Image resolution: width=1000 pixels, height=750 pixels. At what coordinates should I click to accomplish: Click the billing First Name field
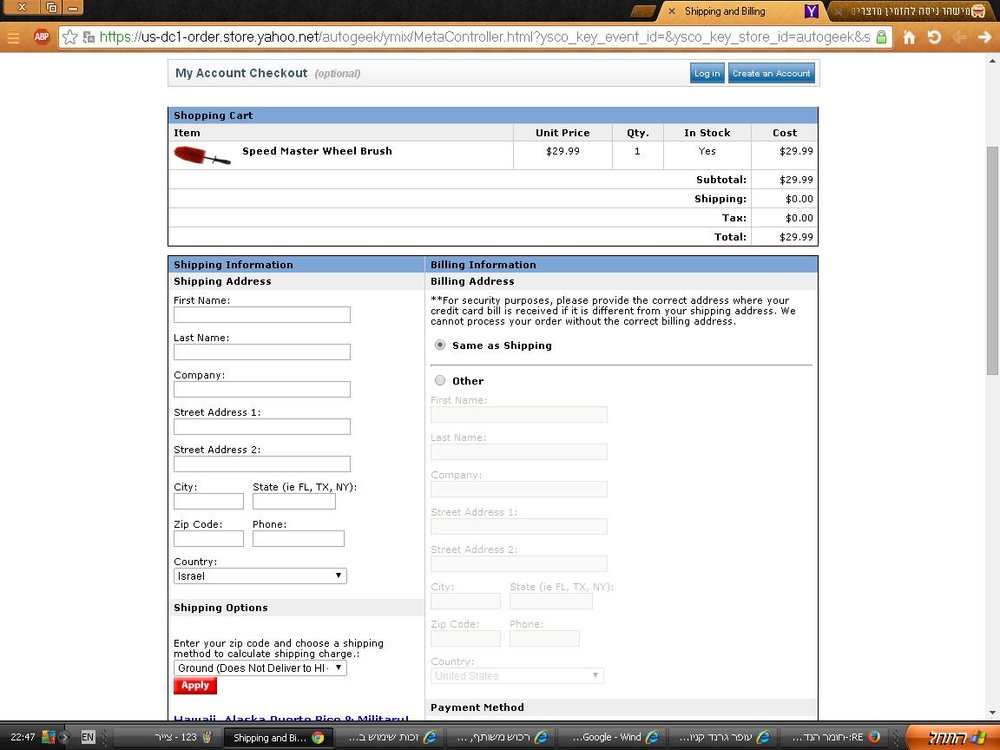[518, 415]
